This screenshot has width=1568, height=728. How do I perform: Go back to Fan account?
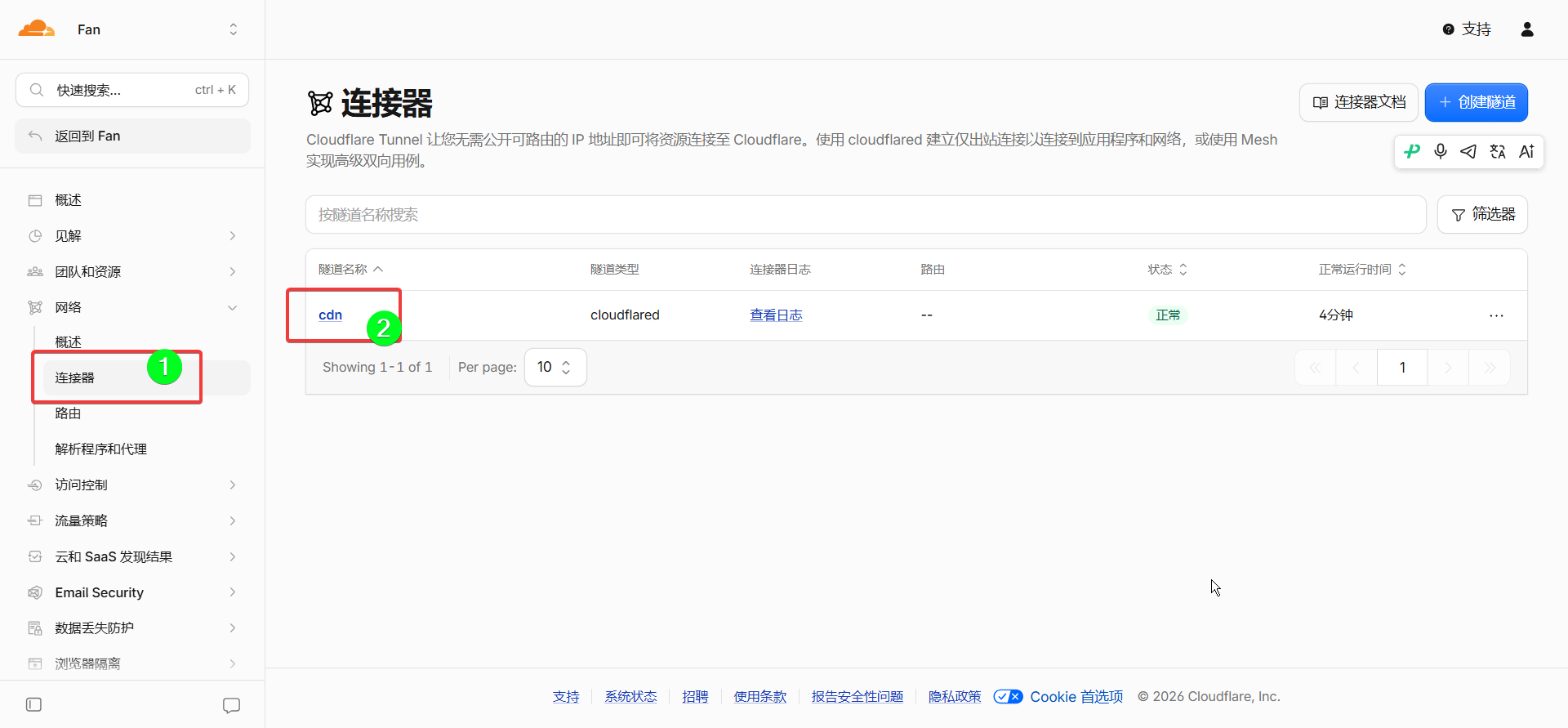[132, 136]
